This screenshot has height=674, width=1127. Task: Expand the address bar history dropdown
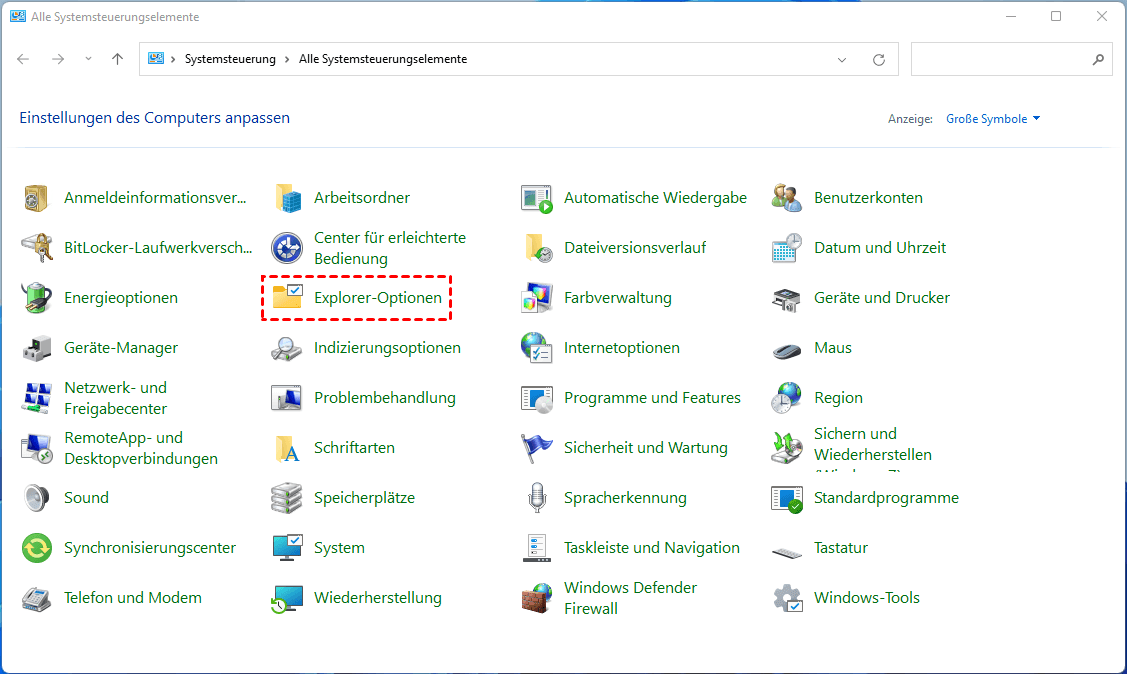842,60
